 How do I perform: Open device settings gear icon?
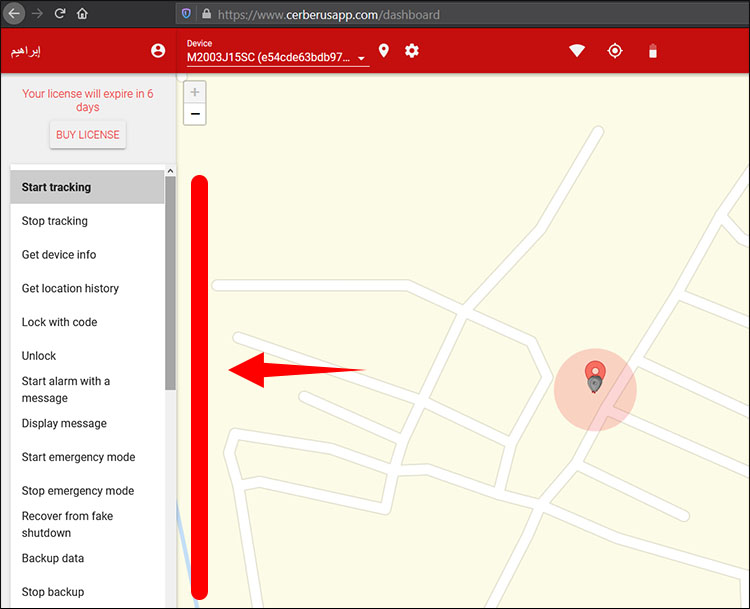tap(412, 51)
